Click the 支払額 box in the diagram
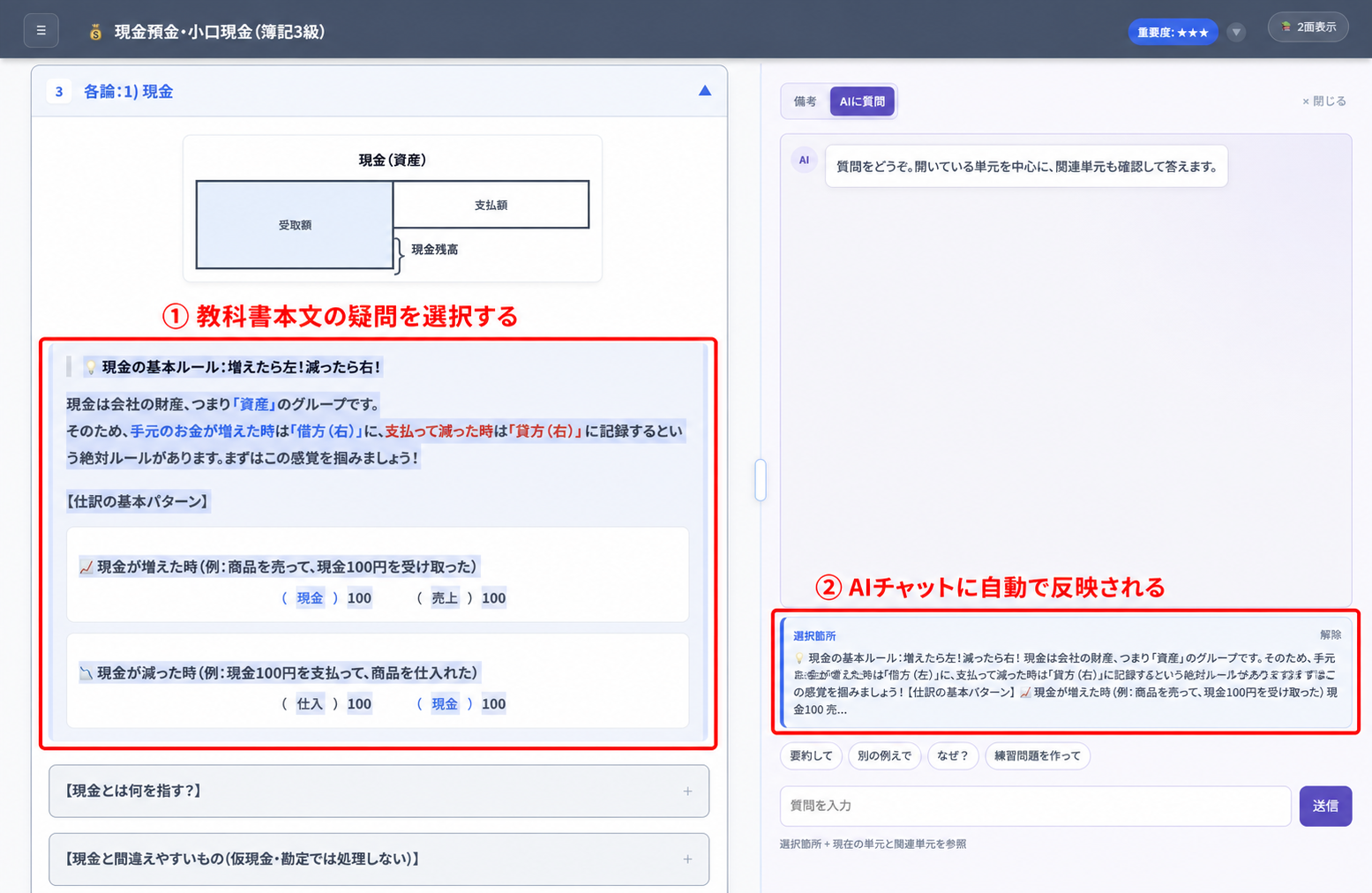The image size is (1372, 893). click(x=491, y=205)
